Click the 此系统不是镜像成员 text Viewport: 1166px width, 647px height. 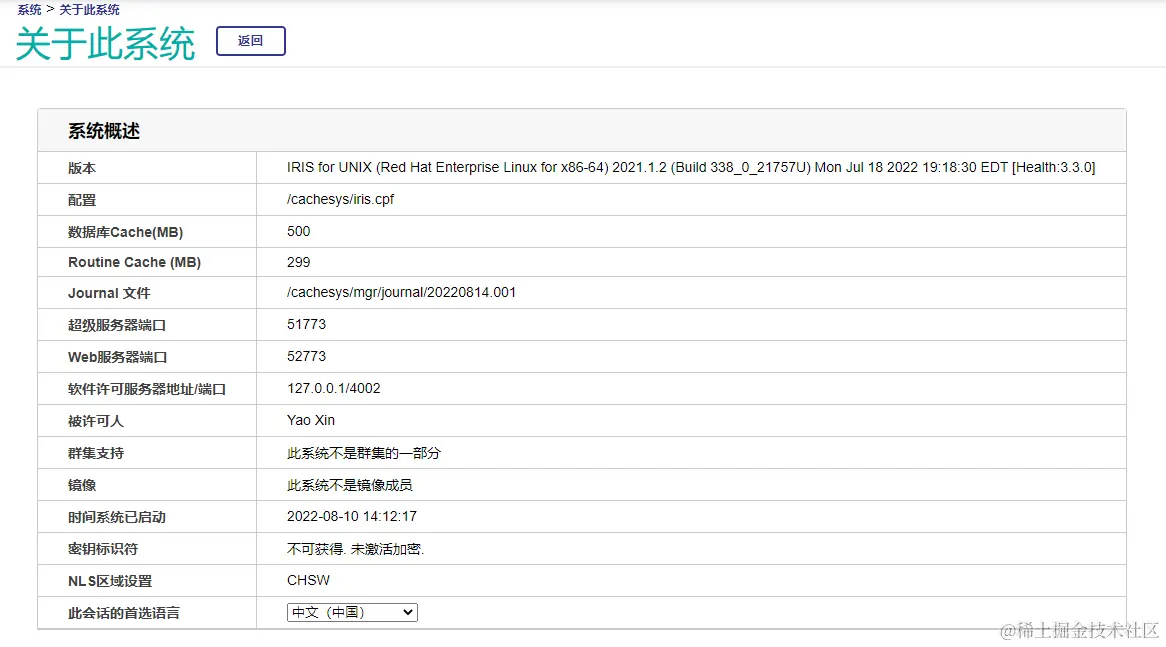(x=350, y=485)
